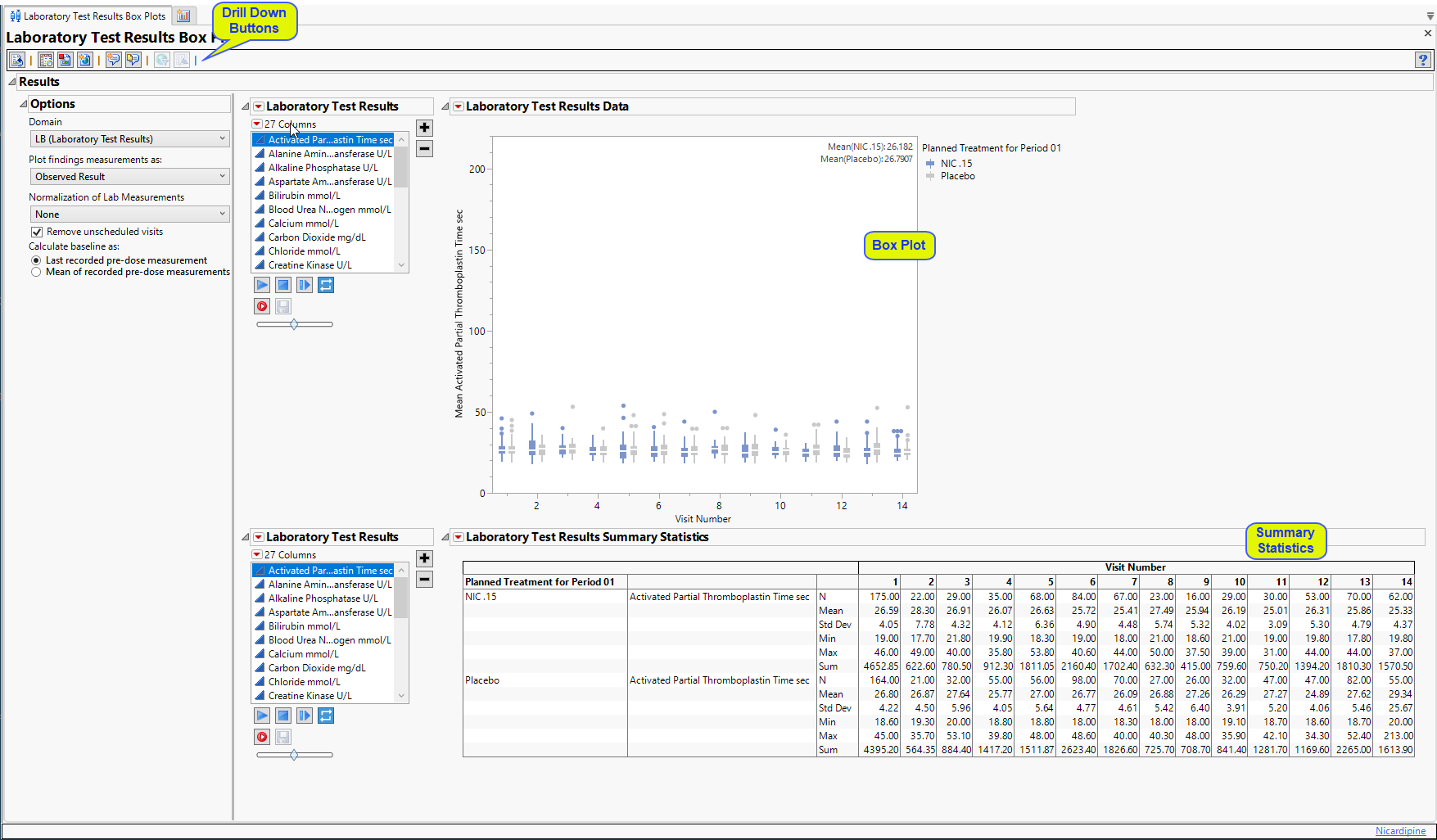Open the Observed Result dropdown

click(129, 177)
